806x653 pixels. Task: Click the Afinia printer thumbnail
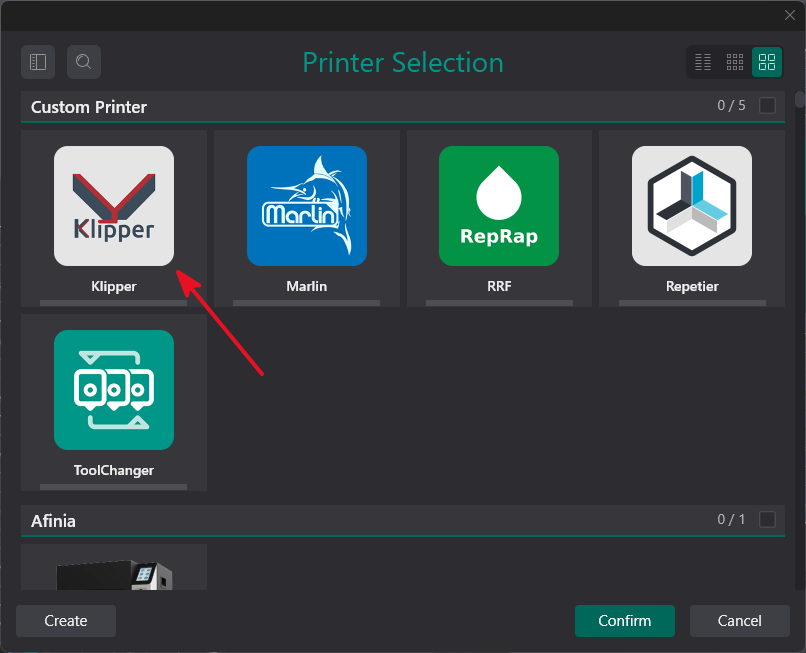click(114, 574)
